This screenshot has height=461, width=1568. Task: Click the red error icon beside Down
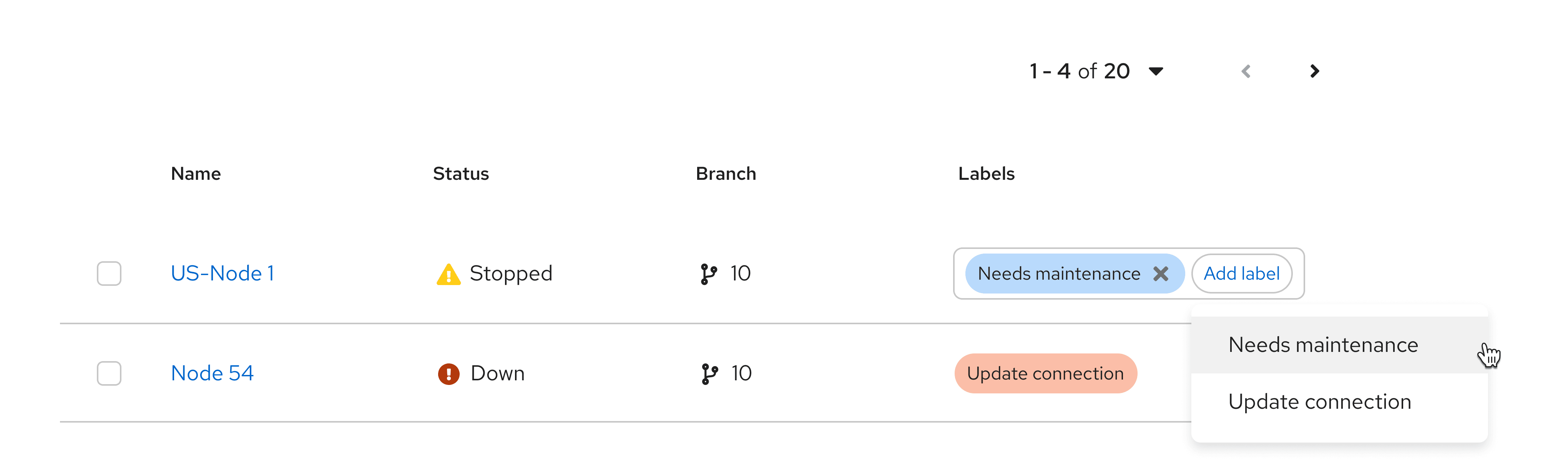448,373
